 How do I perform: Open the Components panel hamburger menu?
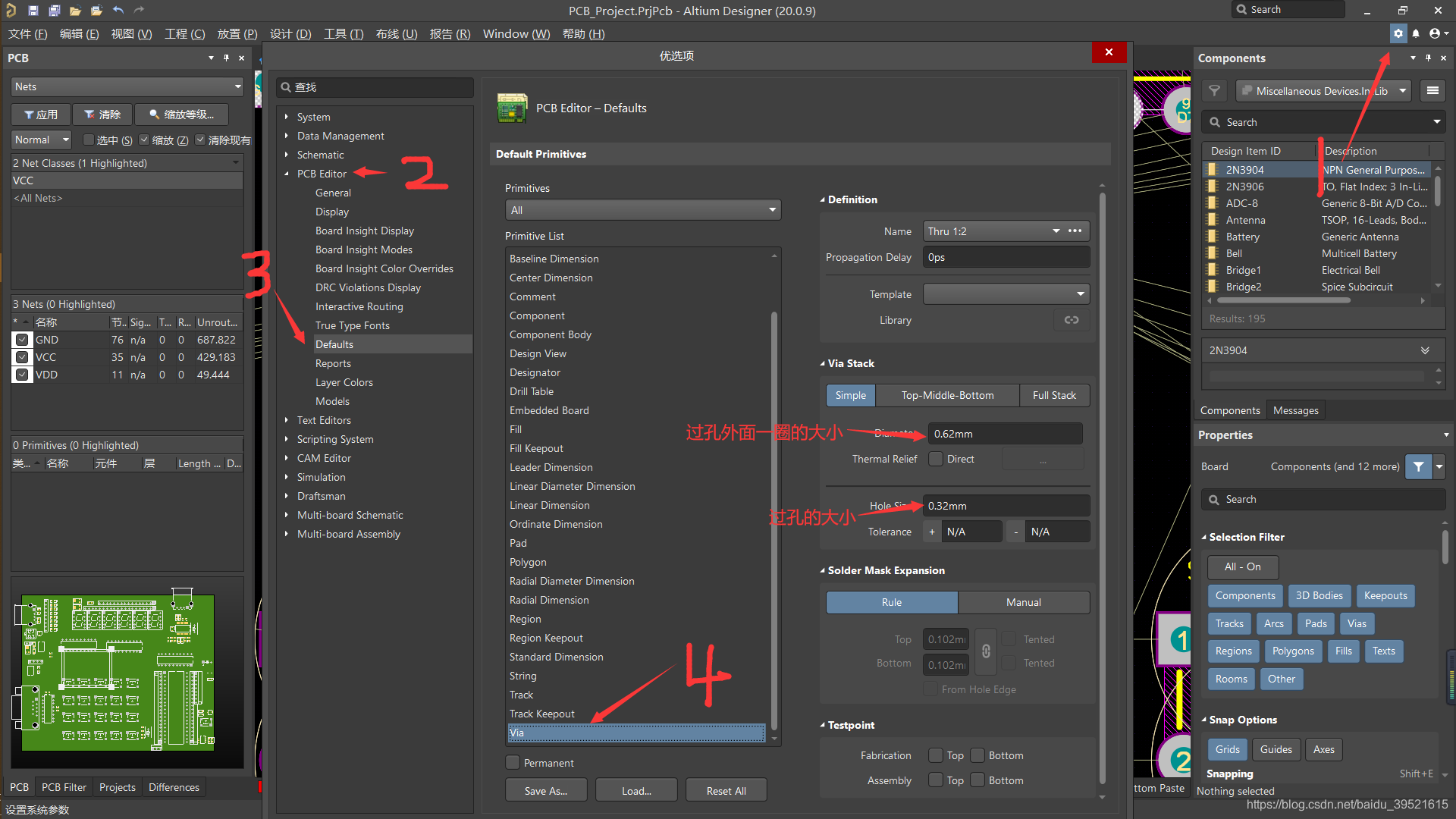(x=1432, y=91)
